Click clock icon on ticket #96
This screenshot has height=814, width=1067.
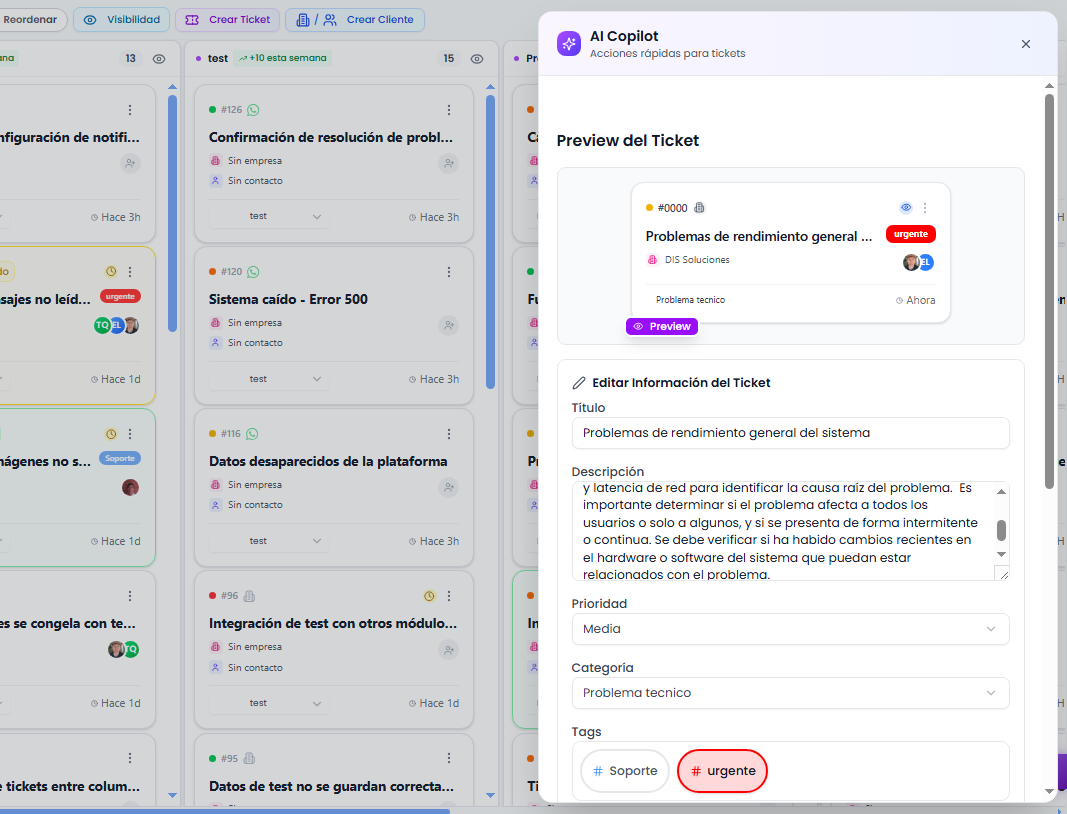(x=429, y=596)
